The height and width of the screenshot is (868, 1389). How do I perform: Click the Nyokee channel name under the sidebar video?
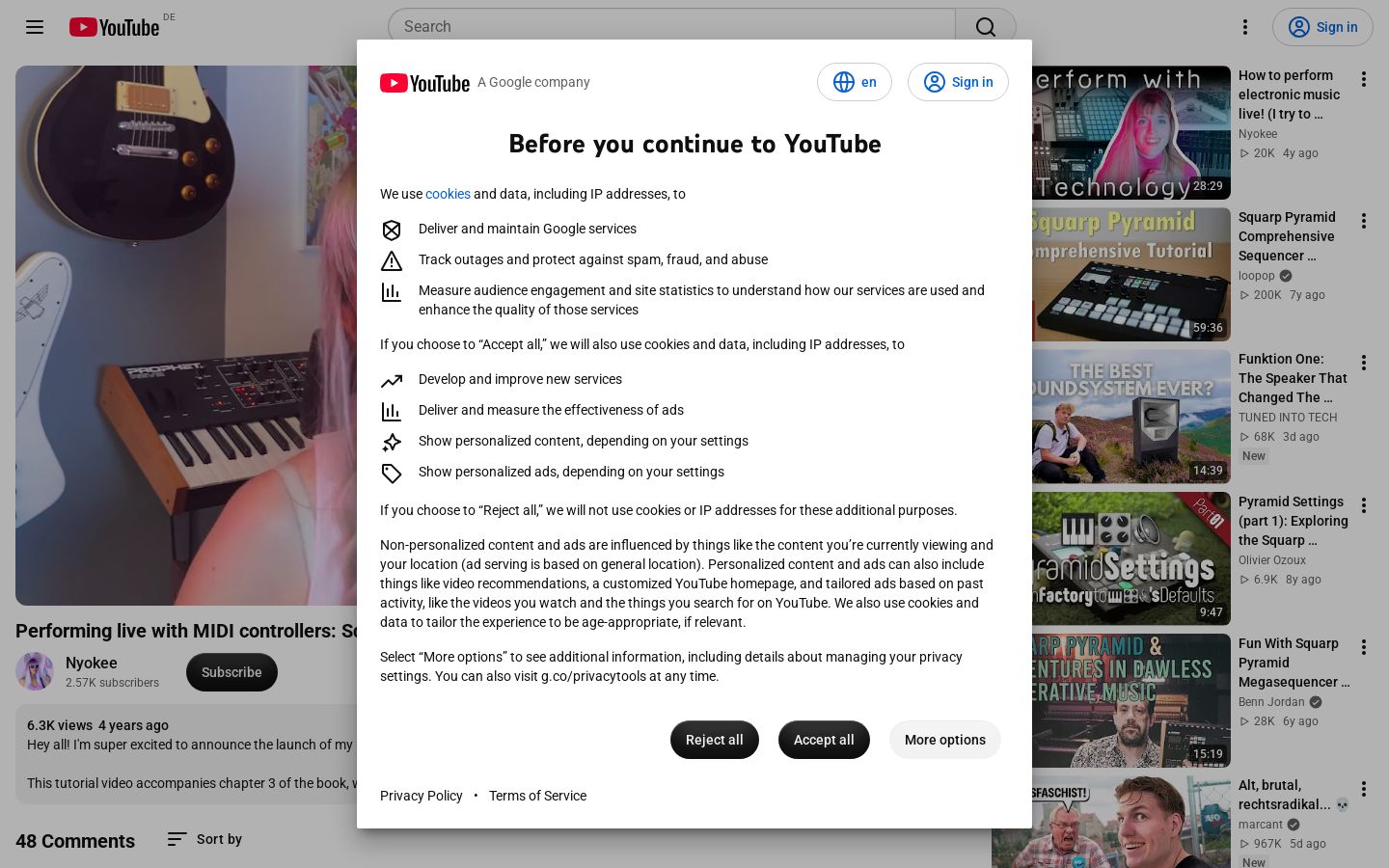pos(1258,134)
